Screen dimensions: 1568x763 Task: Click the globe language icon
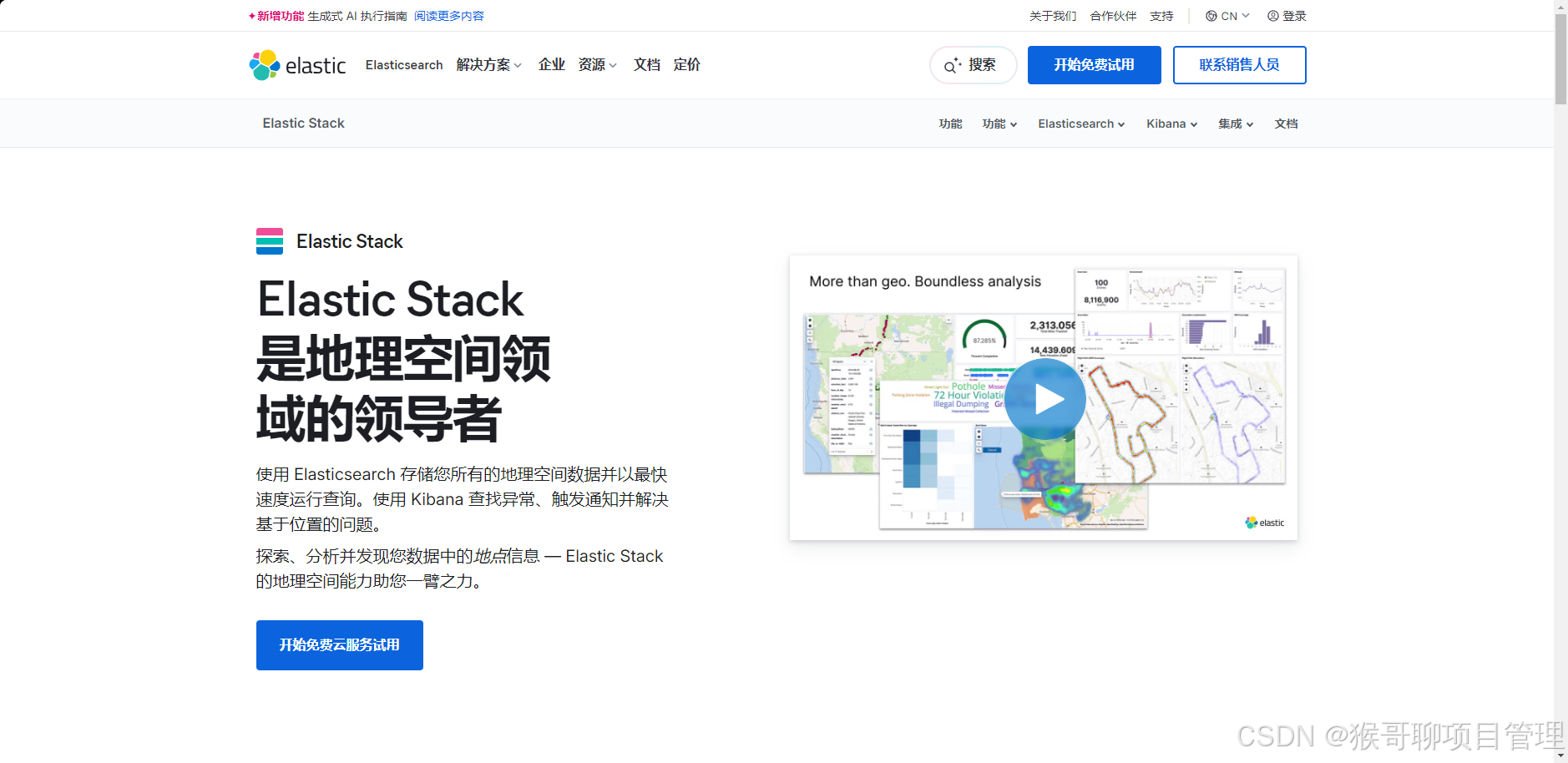coord(1211,16)
